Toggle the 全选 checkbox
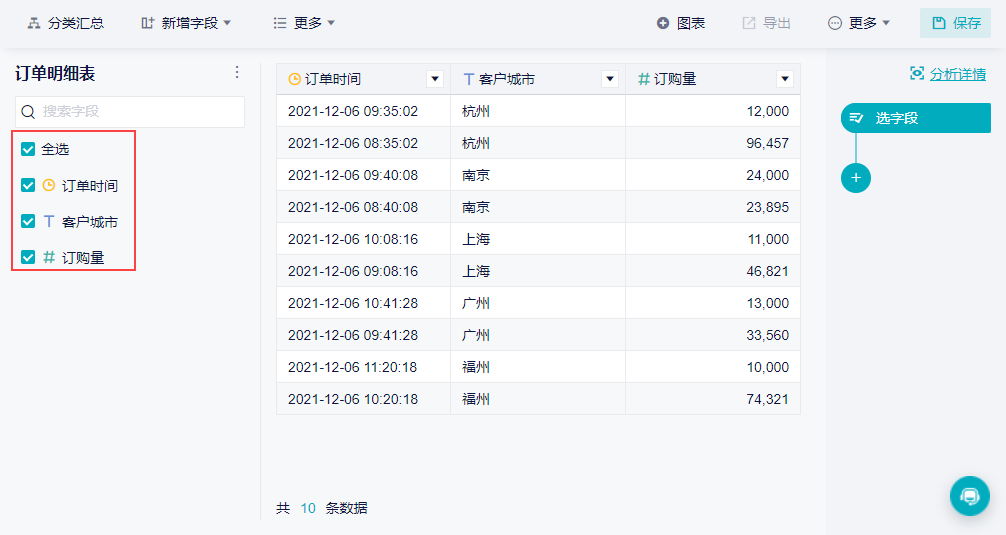Screen dimensions: 1006x535 tap(28, 149)
